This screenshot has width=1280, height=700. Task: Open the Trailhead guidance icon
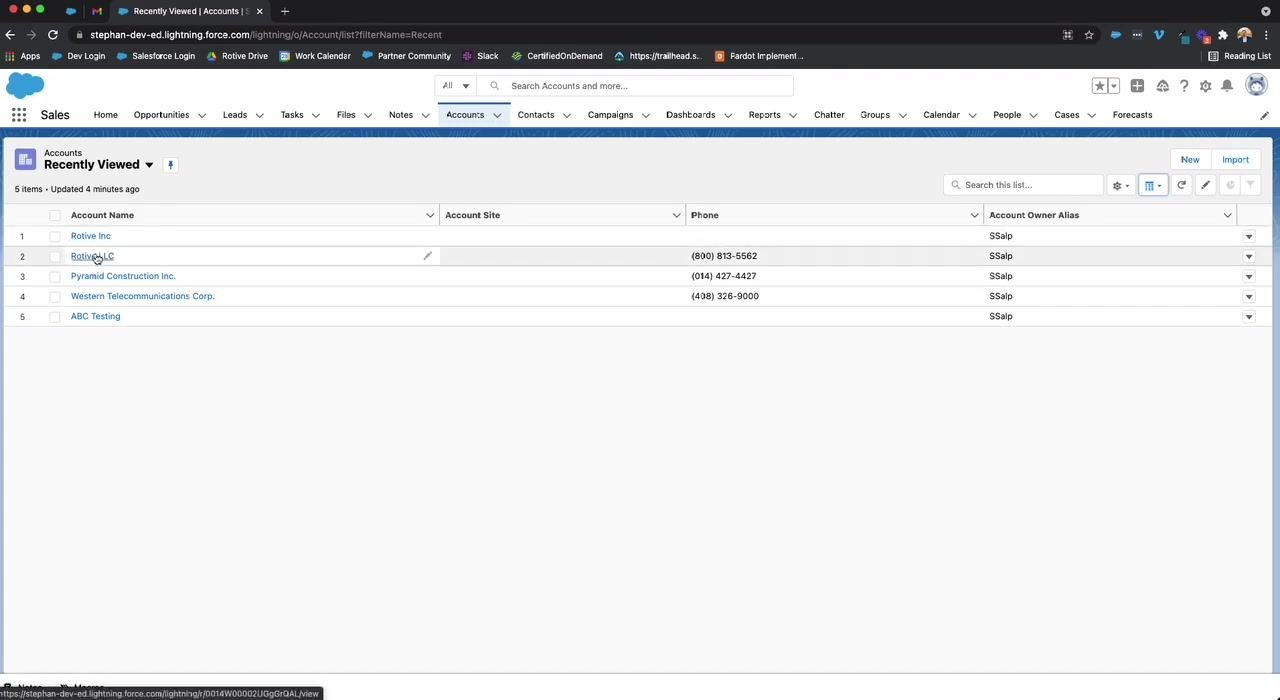pyautogui.click(x=1162, y=86)
